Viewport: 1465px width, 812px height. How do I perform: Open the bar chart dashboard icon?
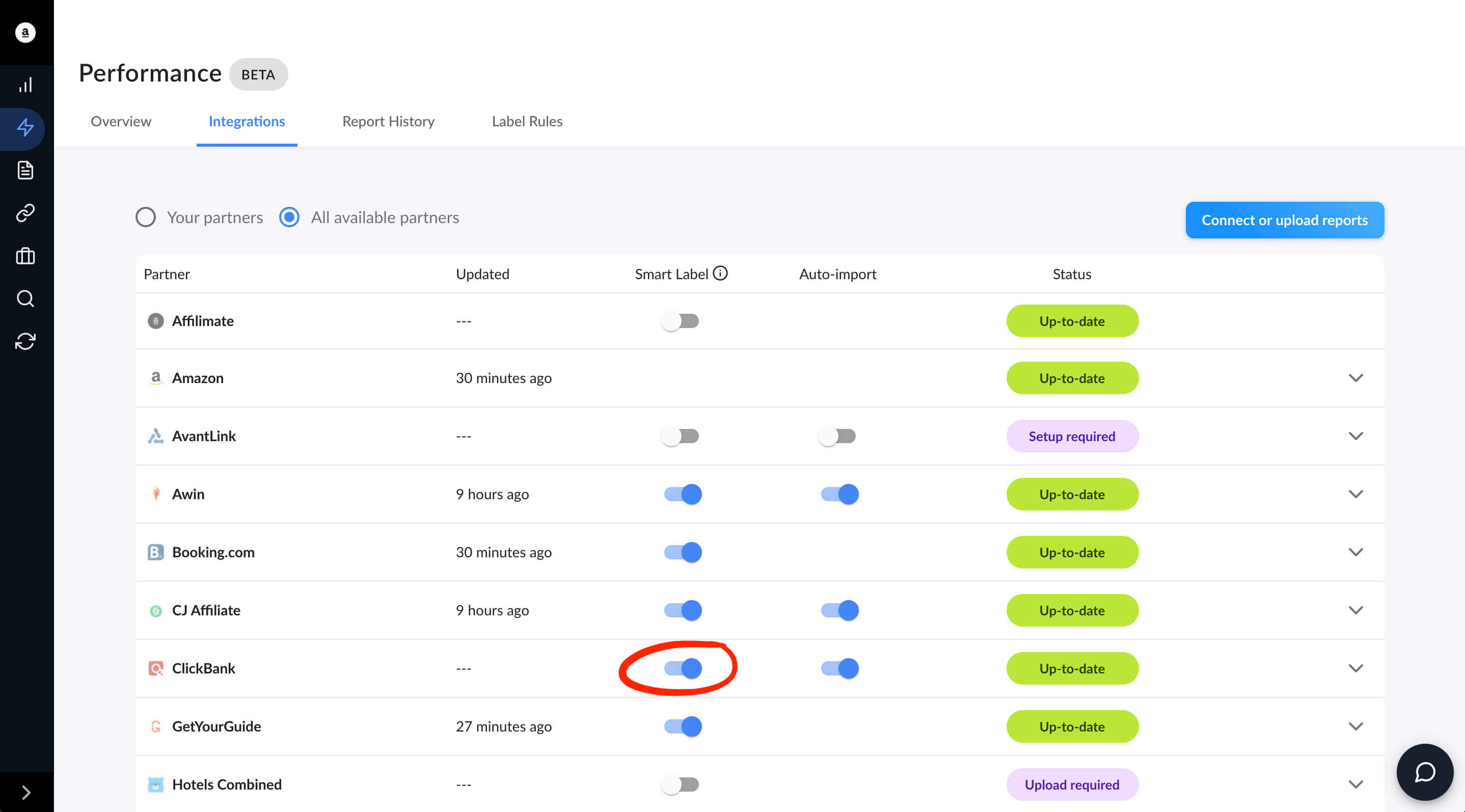(25, 85)
